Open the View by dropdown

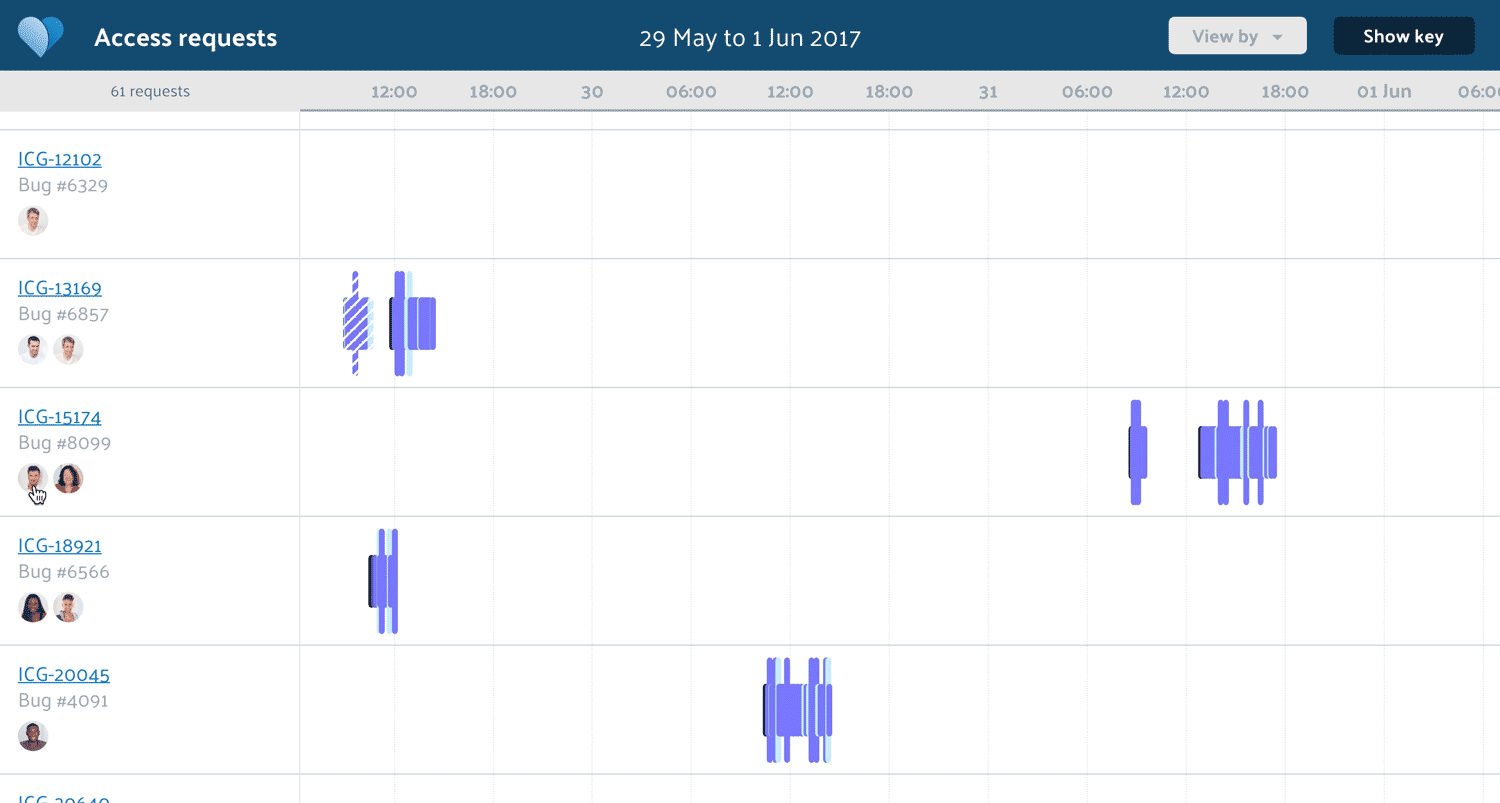[x=1237, y=35]
